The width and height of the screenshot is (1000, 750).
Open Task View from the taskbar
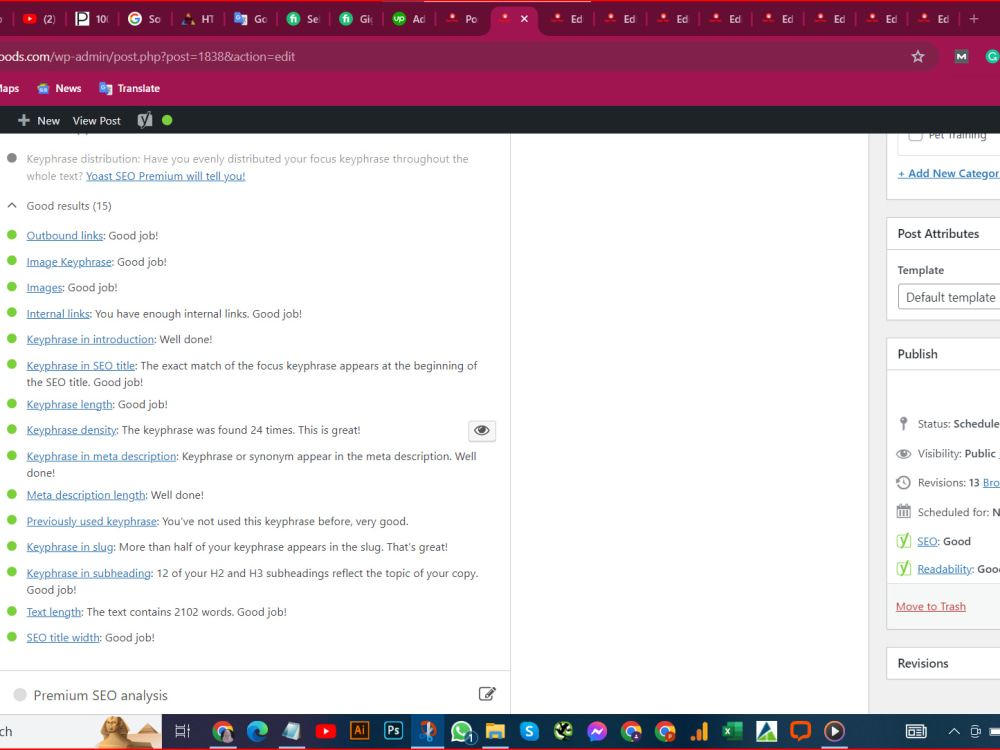click(182, 731)
